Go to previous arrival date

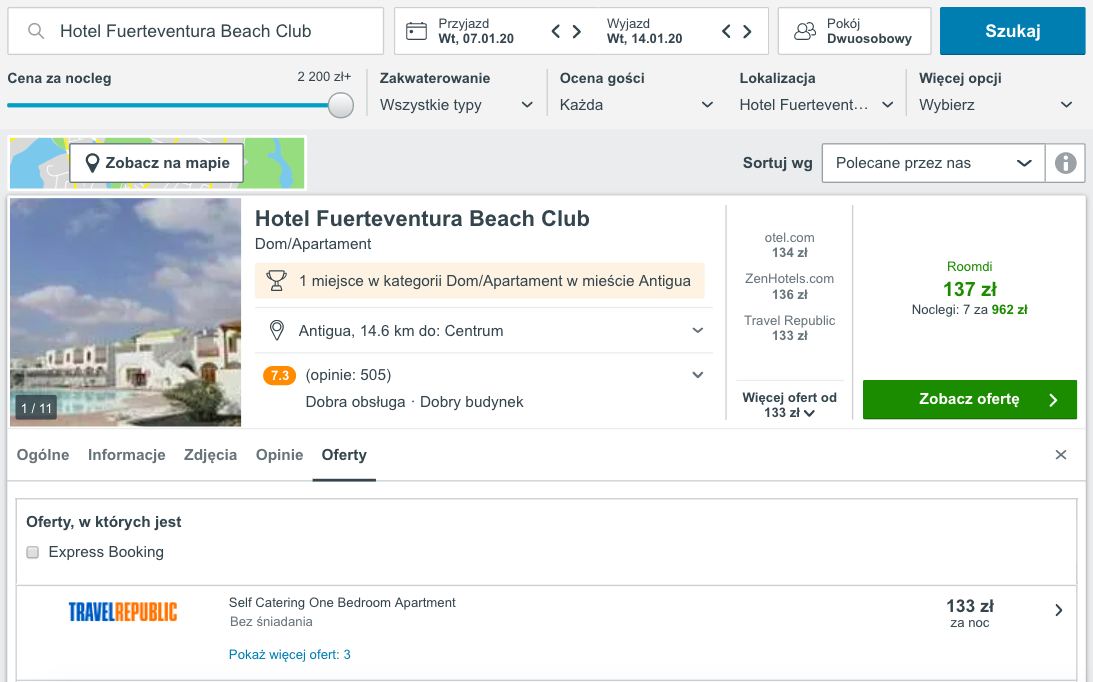[x=556, y=31]
